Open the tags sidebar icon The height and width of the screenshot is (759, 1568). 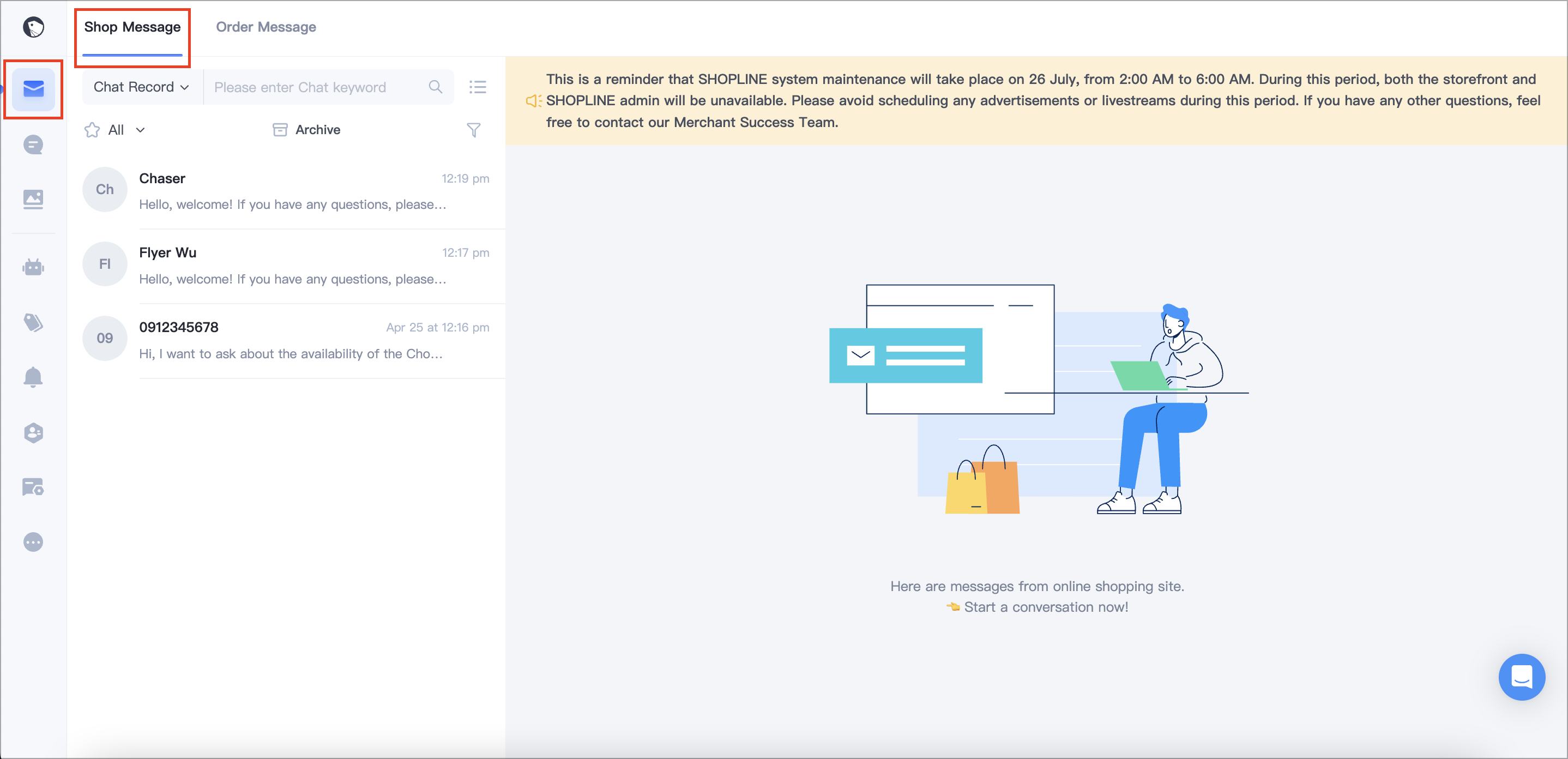tap(33, 322)
